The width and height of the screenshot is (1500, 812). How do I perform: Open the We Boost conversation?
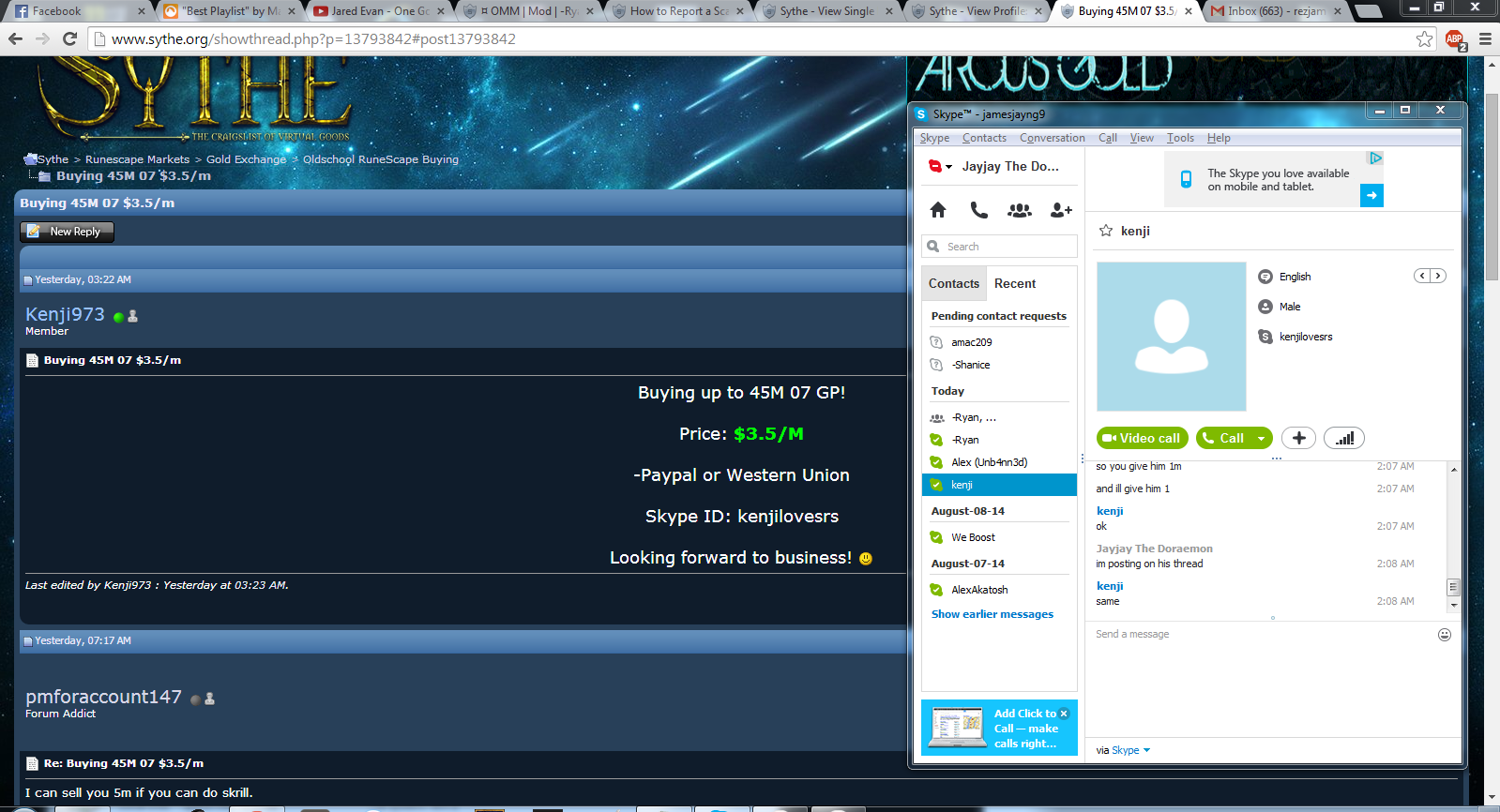click(x=999, y=537)
